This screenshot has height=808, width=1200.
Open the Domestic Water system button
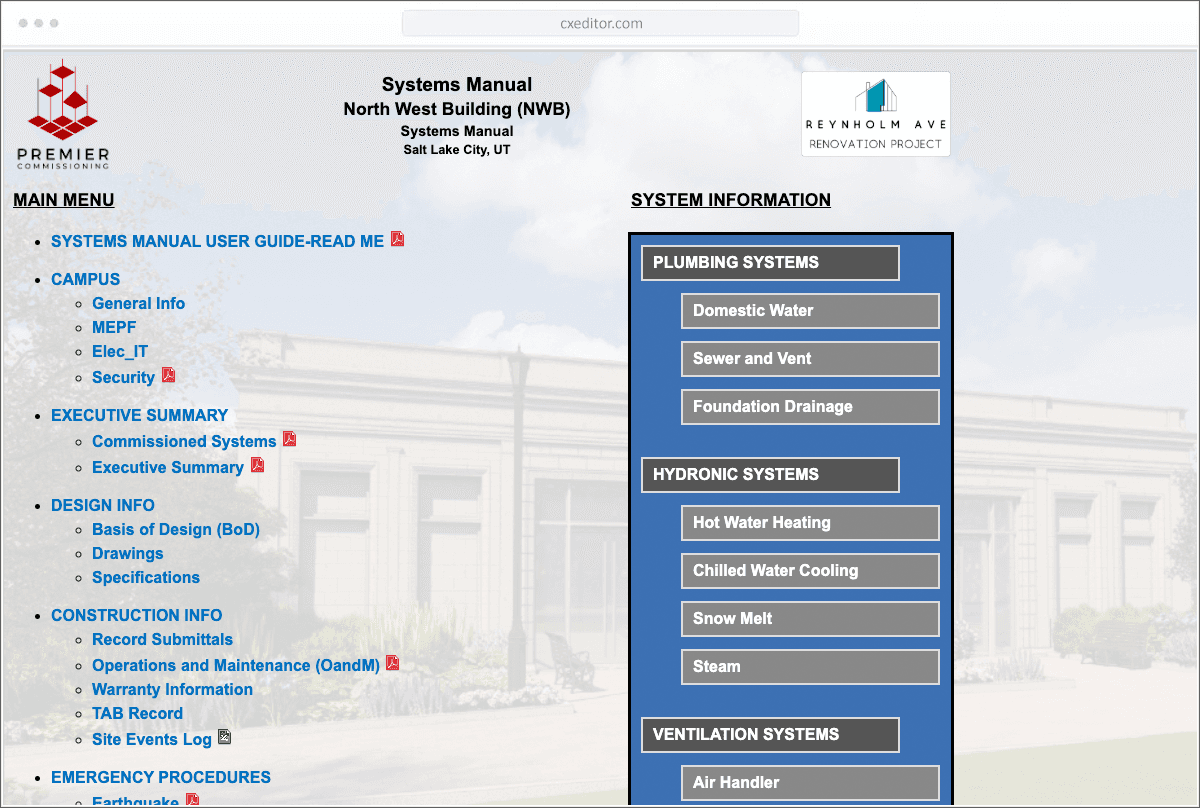pyautogui.click(x=810, y=311)
